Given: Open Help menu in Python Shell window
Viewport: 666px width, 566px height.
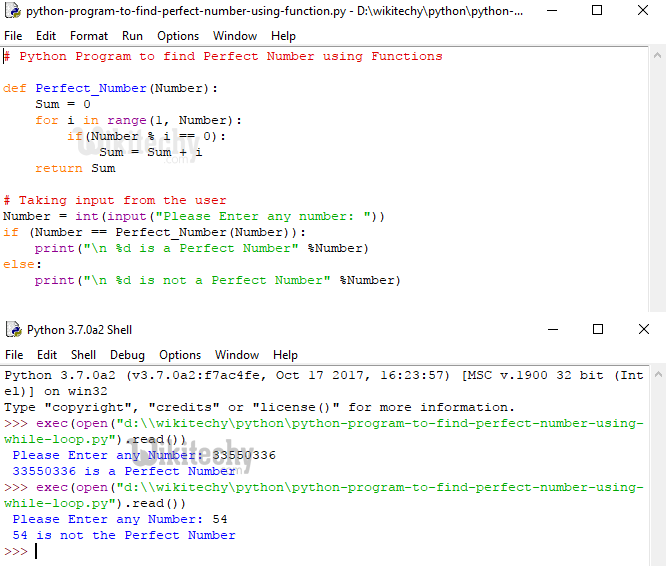Looking at the screenshot, I should [x=285, y=355].
